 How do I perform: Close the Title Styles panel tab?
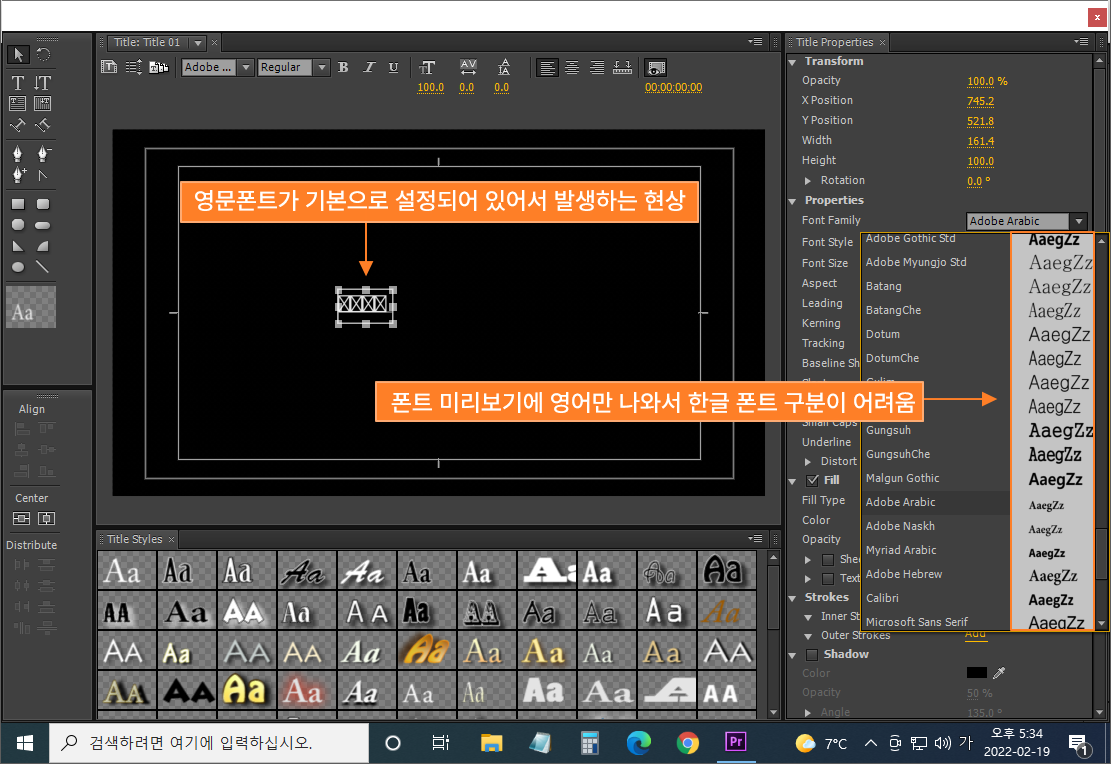coord(171,539)
